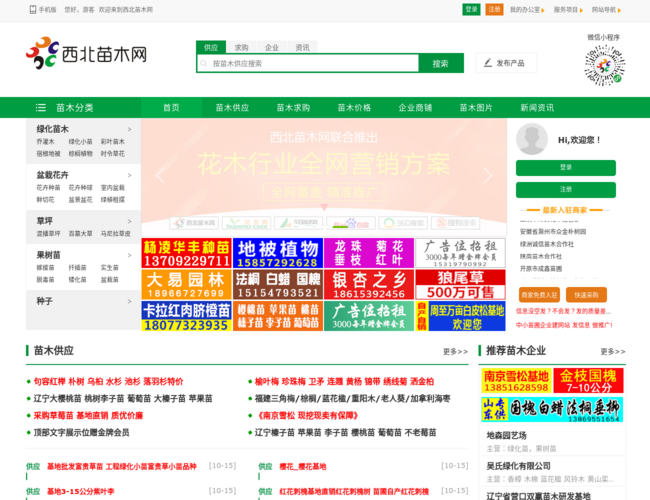Click the 西北苗木网 site logo
The image size is (650, 500).
click(86, 53)
